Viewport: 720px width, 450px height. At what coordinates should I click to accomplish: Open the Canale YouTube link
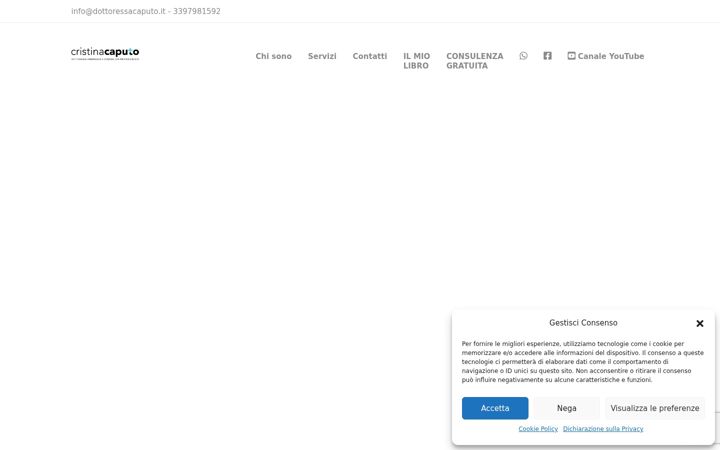pyautogui.click(x=606, y=56)
